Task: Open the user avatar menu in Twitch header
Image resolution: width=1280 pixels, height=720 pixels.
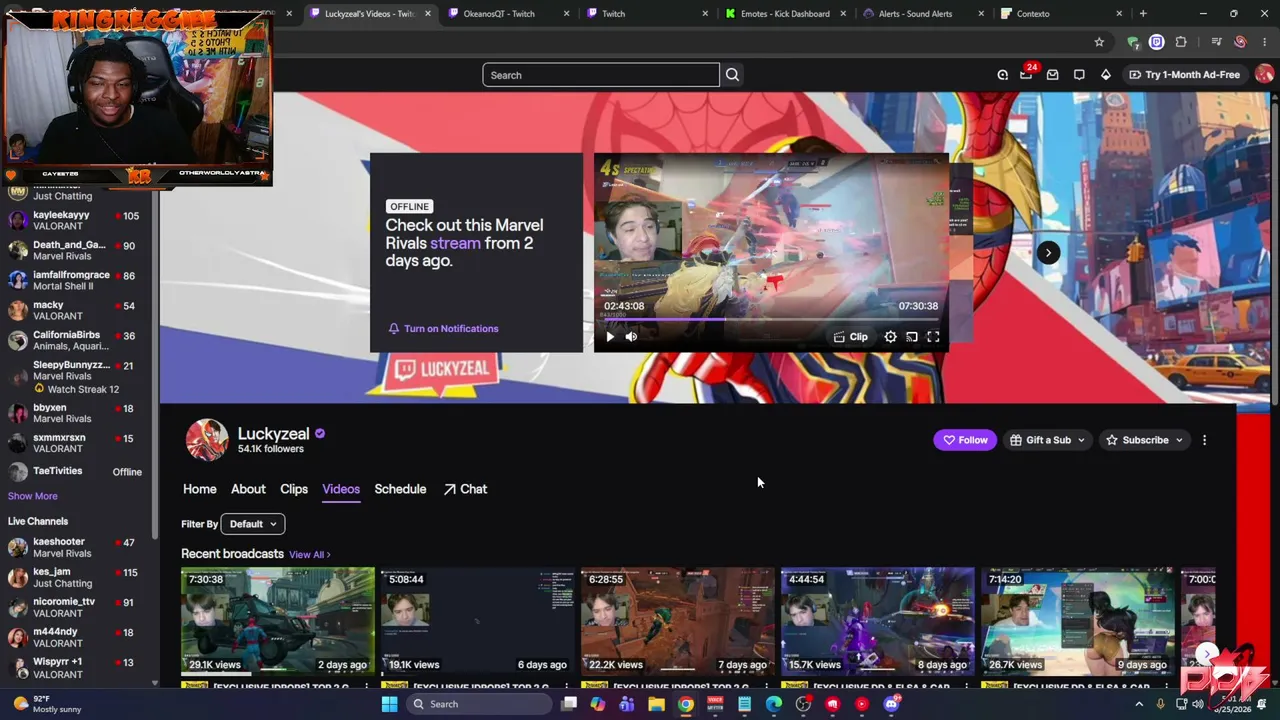Action: coord(1264,75)
